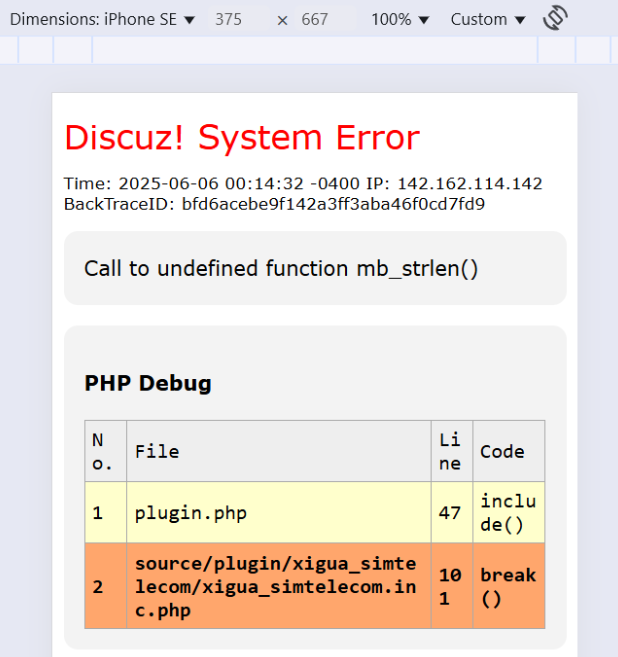This screenshot has width=618, height=657.
Task: Click the BackTraceID hash text
Action: click(333, 204)
